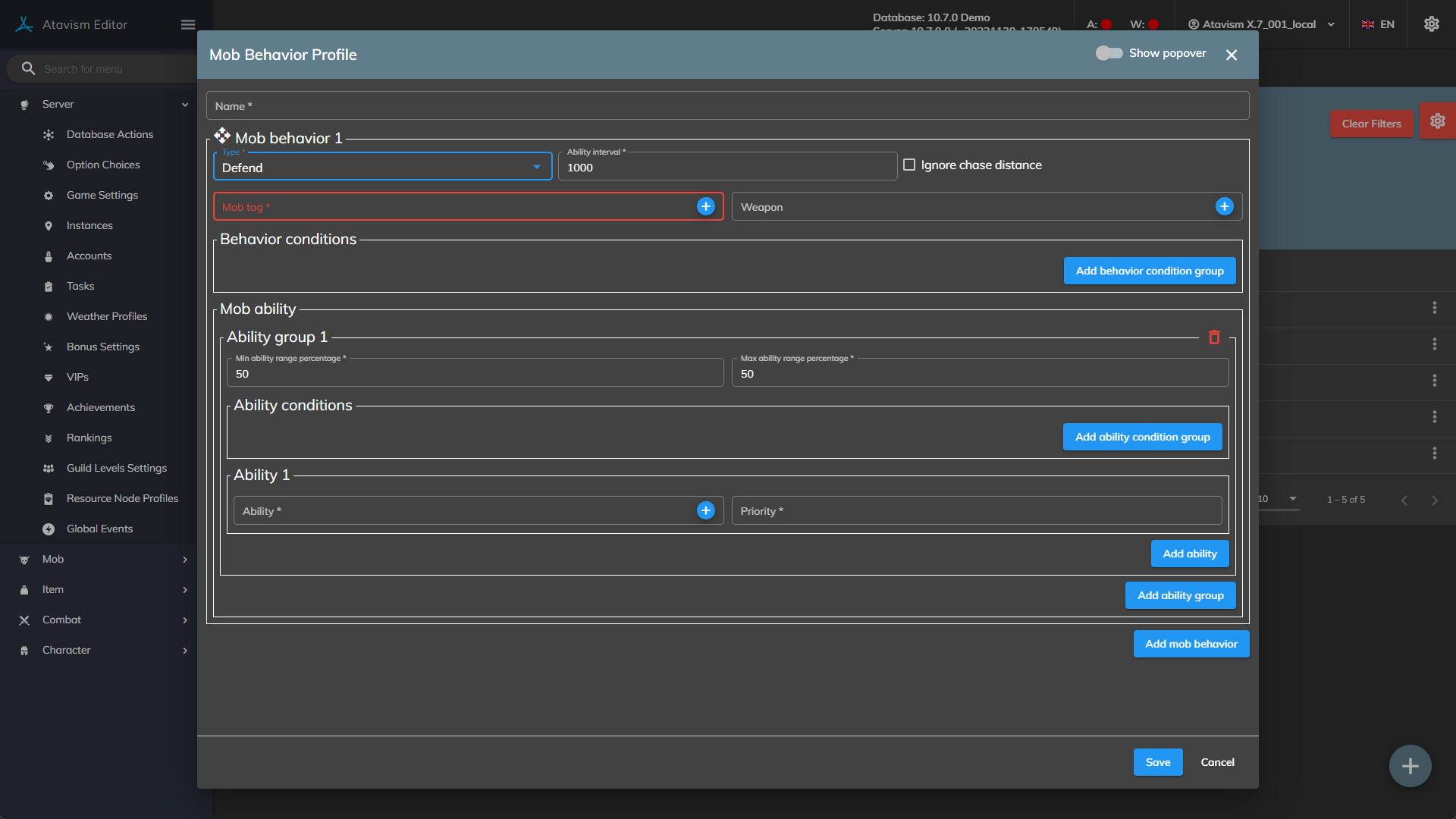
Task: Click the floating round plus button
Action: 1410,766
